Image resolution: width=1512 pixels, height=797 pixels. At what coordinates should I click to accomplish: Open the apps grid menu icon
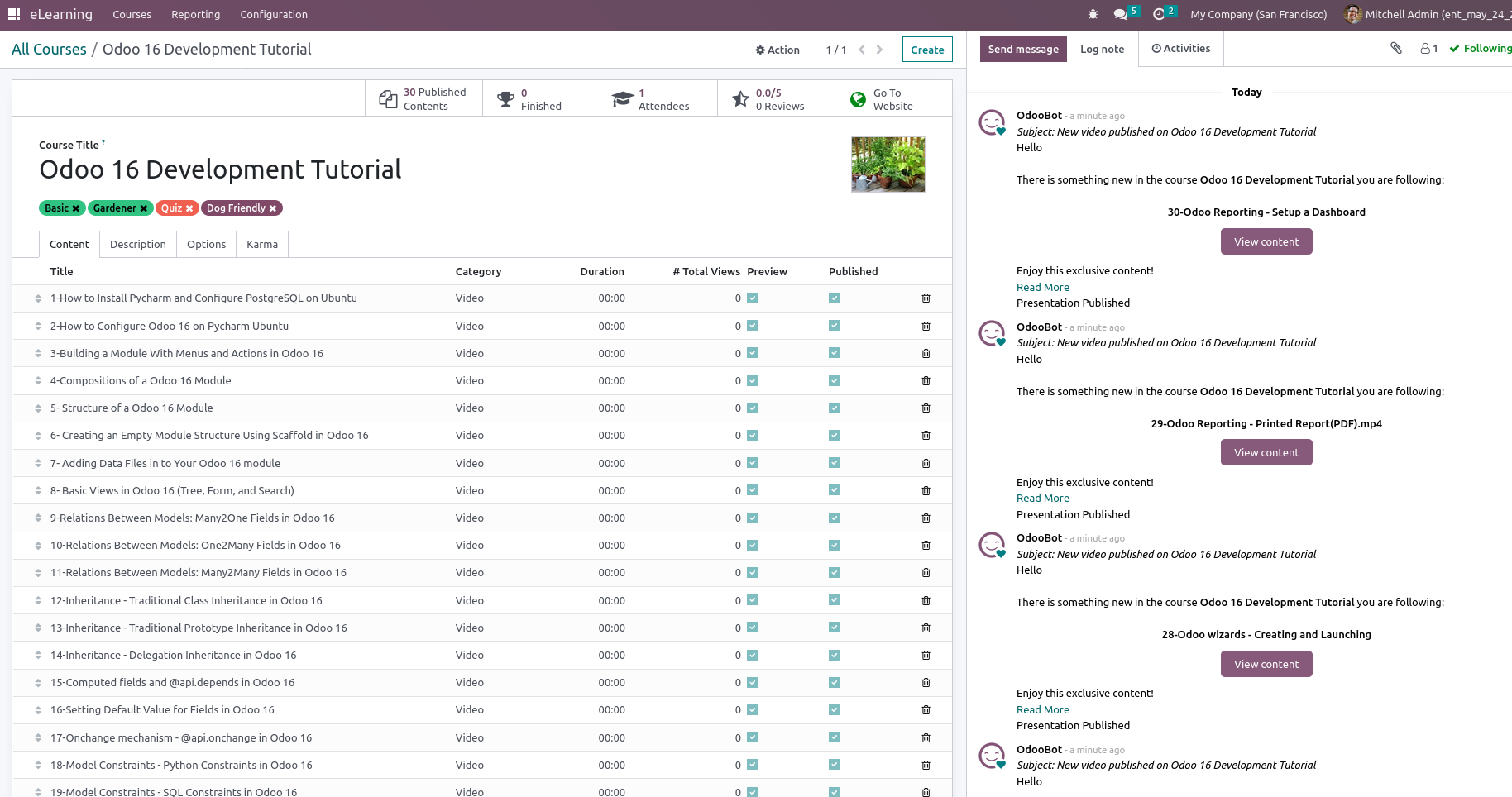pyautogui.click(x=14, y=14)
